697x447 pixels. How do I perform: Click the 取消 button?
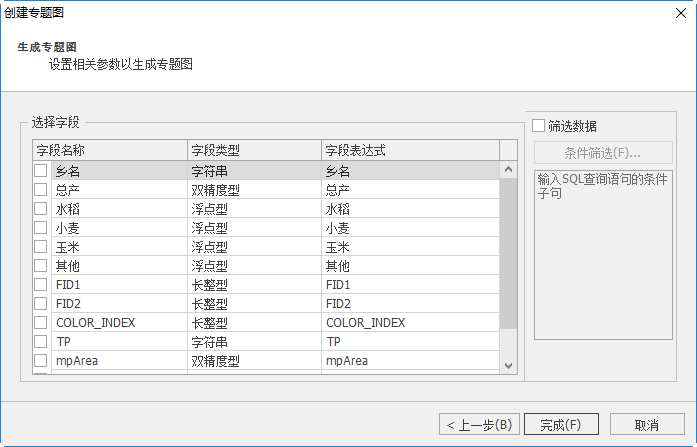pyautogui.click(x=647, y=424)
